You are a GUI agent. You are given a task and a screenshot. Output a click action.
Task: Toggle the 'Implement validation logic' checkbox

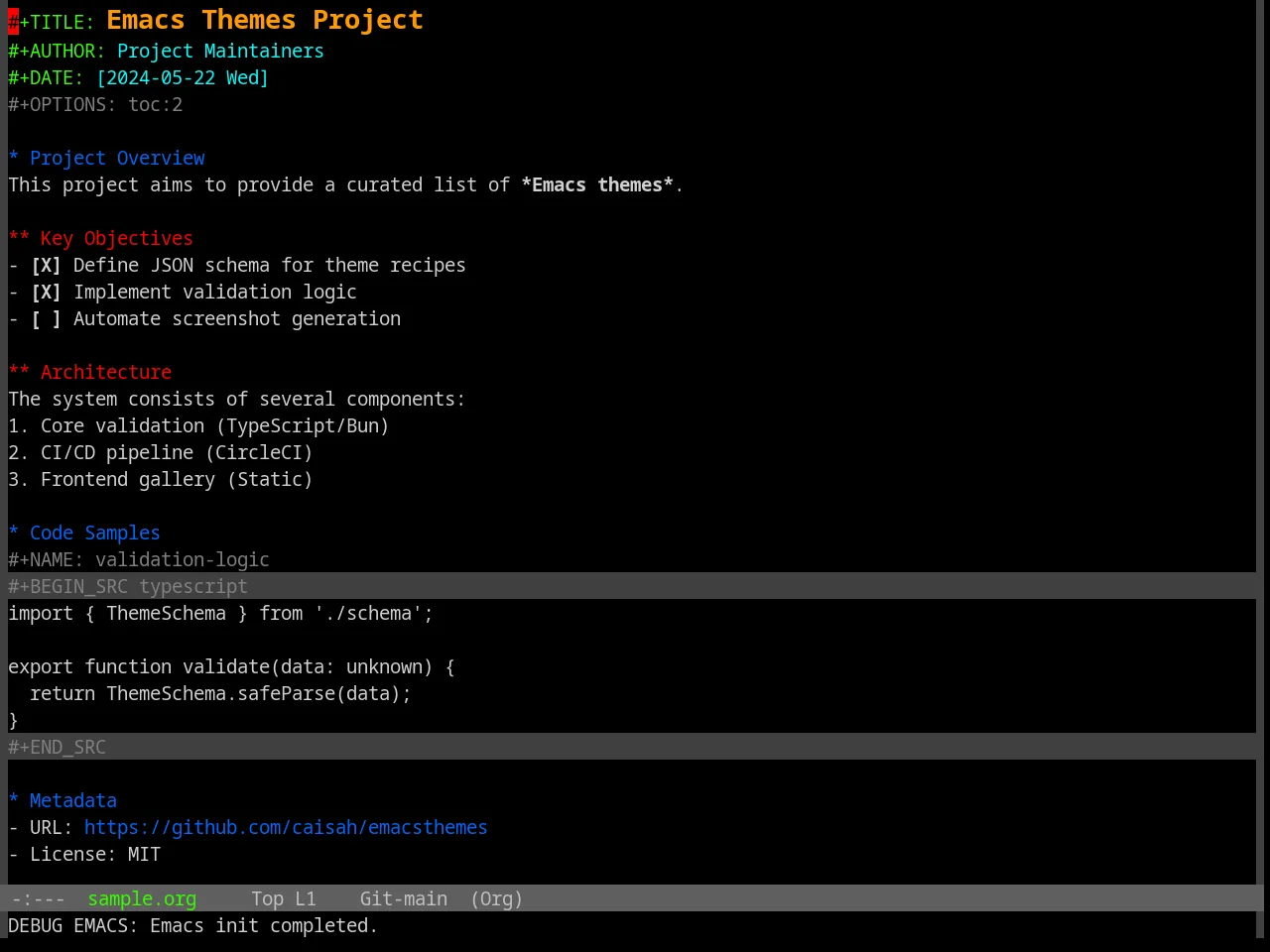coord(46,292)
